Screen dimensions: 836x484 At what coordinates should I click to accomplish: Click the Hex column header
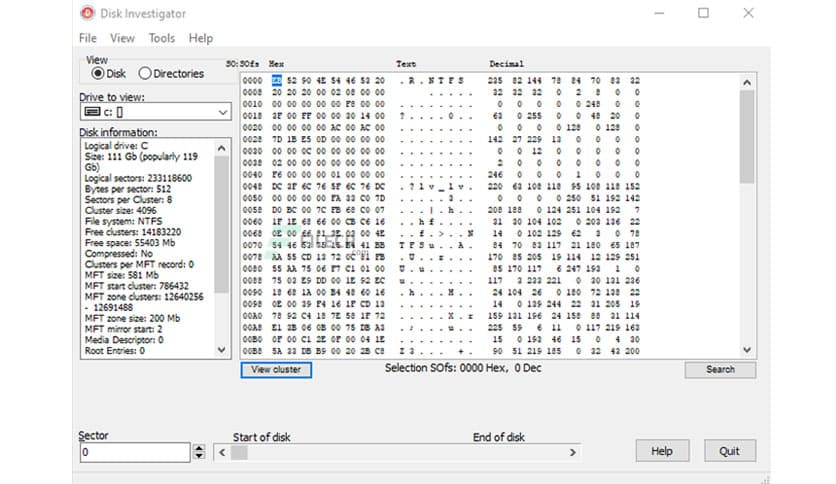(x=276, y=64)
